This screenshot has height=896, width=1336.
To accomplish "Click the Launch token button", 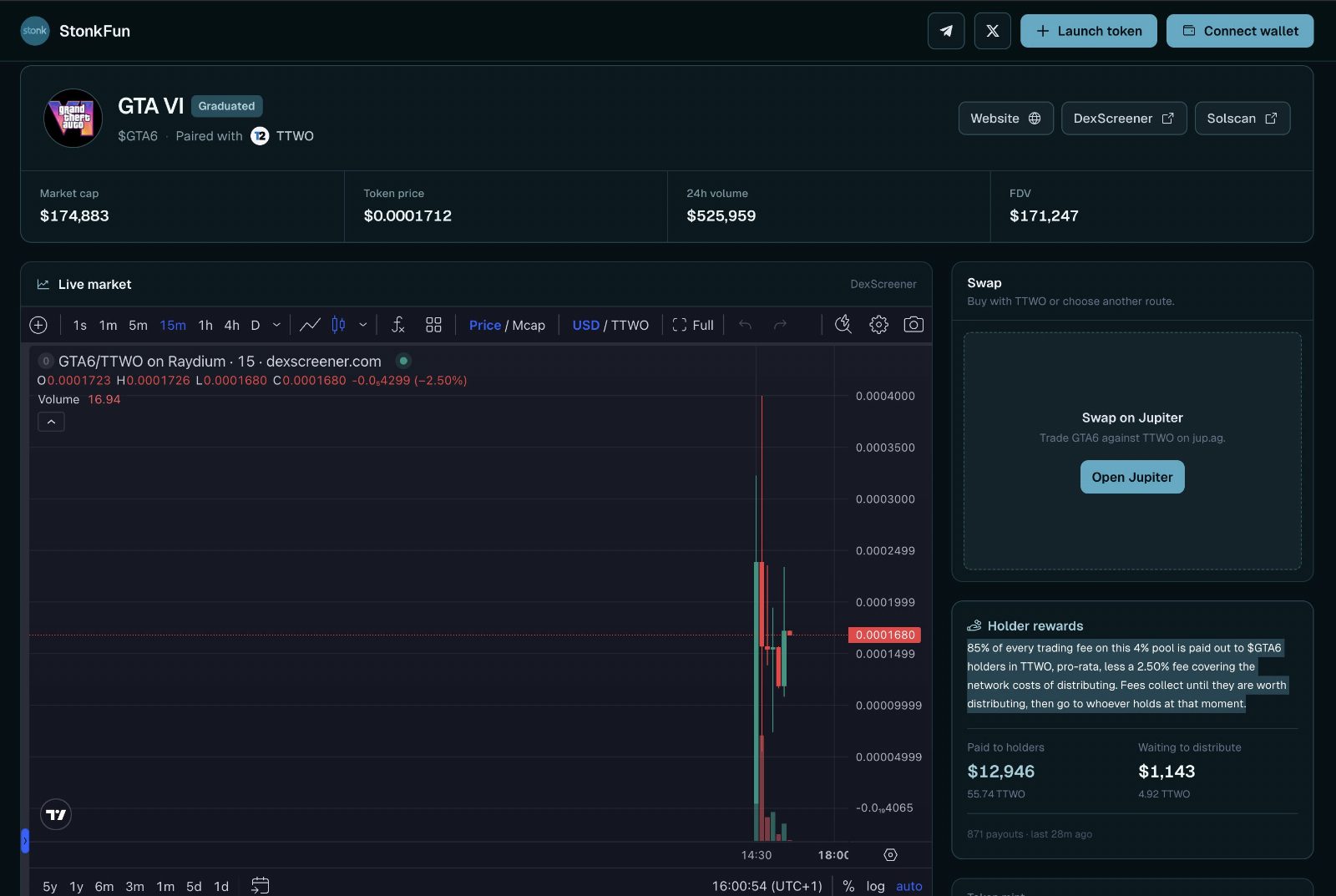I will point(1089,31).
